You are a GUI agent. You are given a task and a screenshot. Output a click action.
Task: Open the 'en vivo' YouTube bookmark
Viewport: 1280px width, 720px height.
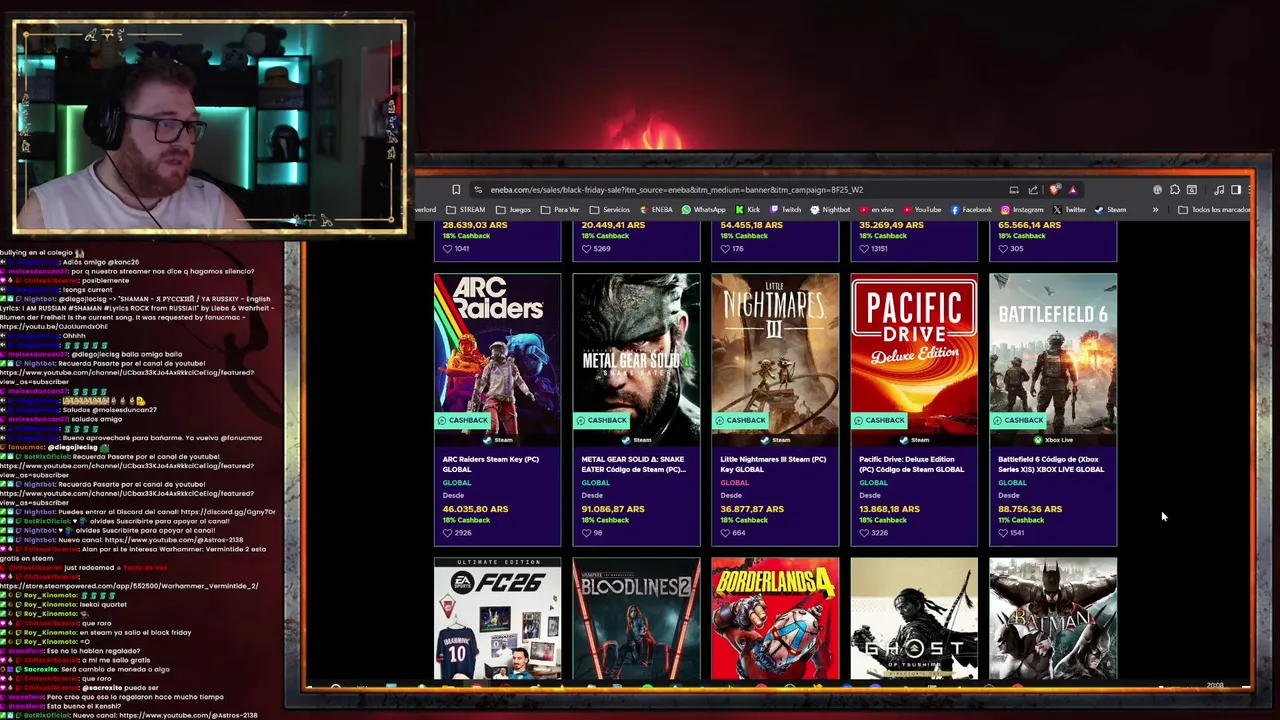point(877,210)
